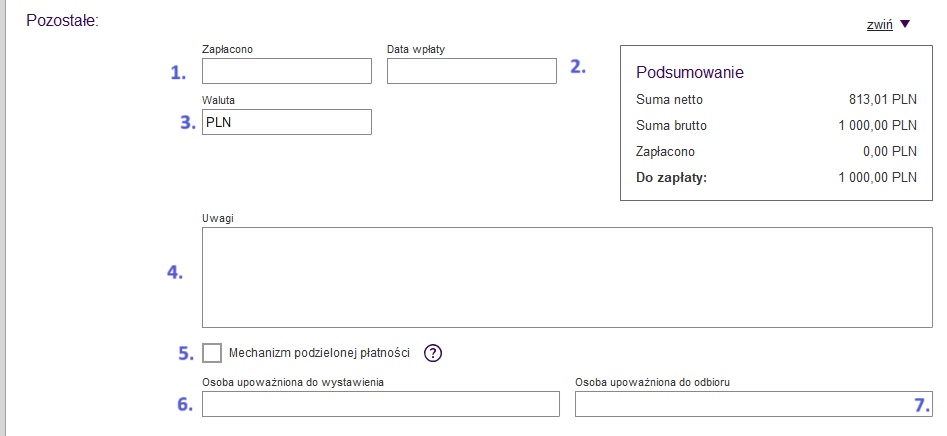The width and height of the screenshot is (947, 436).
Task: Click the Podsumowanie heading
Action: point(690,73)
